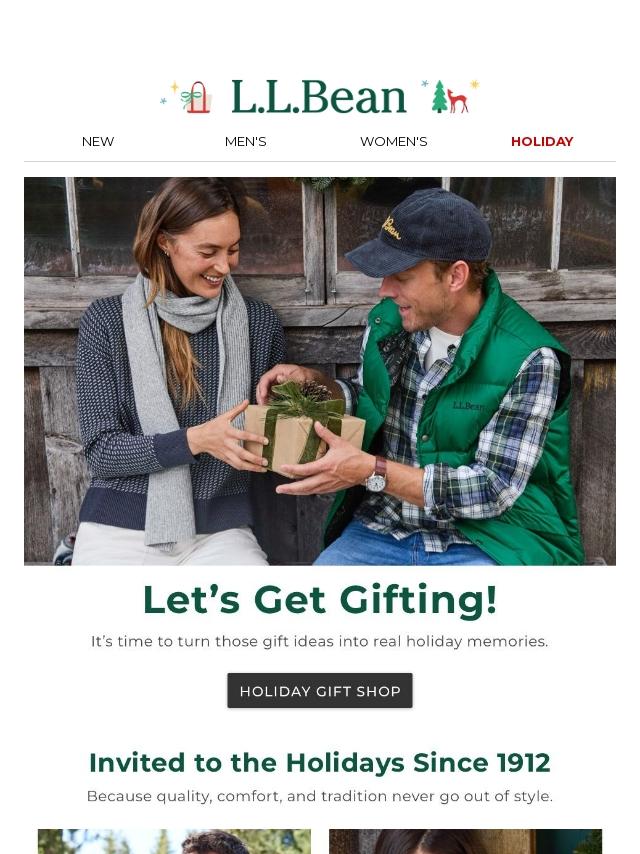The image size is (640, 854).
Task: Click the wrapped gift box in photo
Action: coord(304,430)
